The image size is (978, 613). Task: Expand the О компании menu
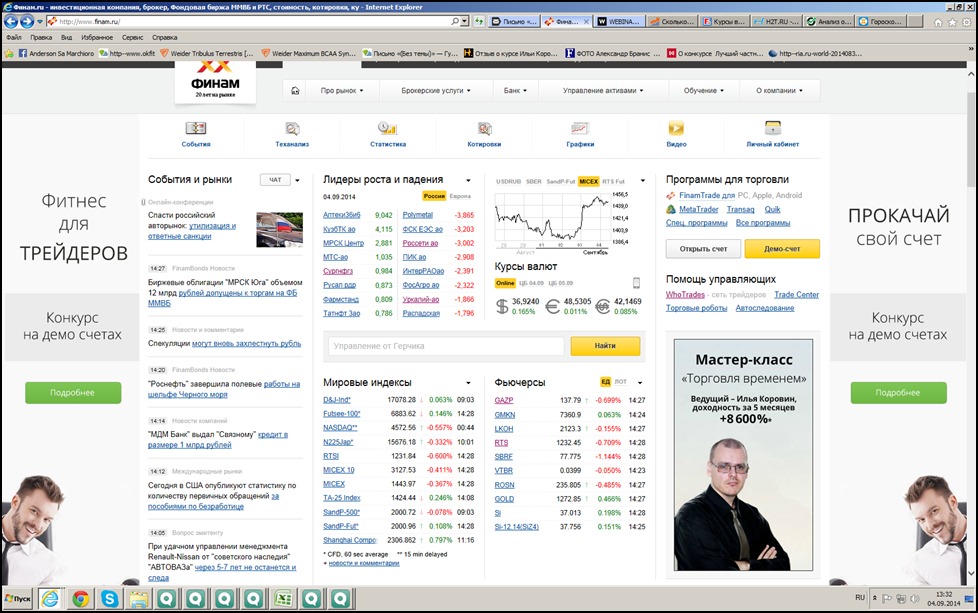(x=780, y=91)
